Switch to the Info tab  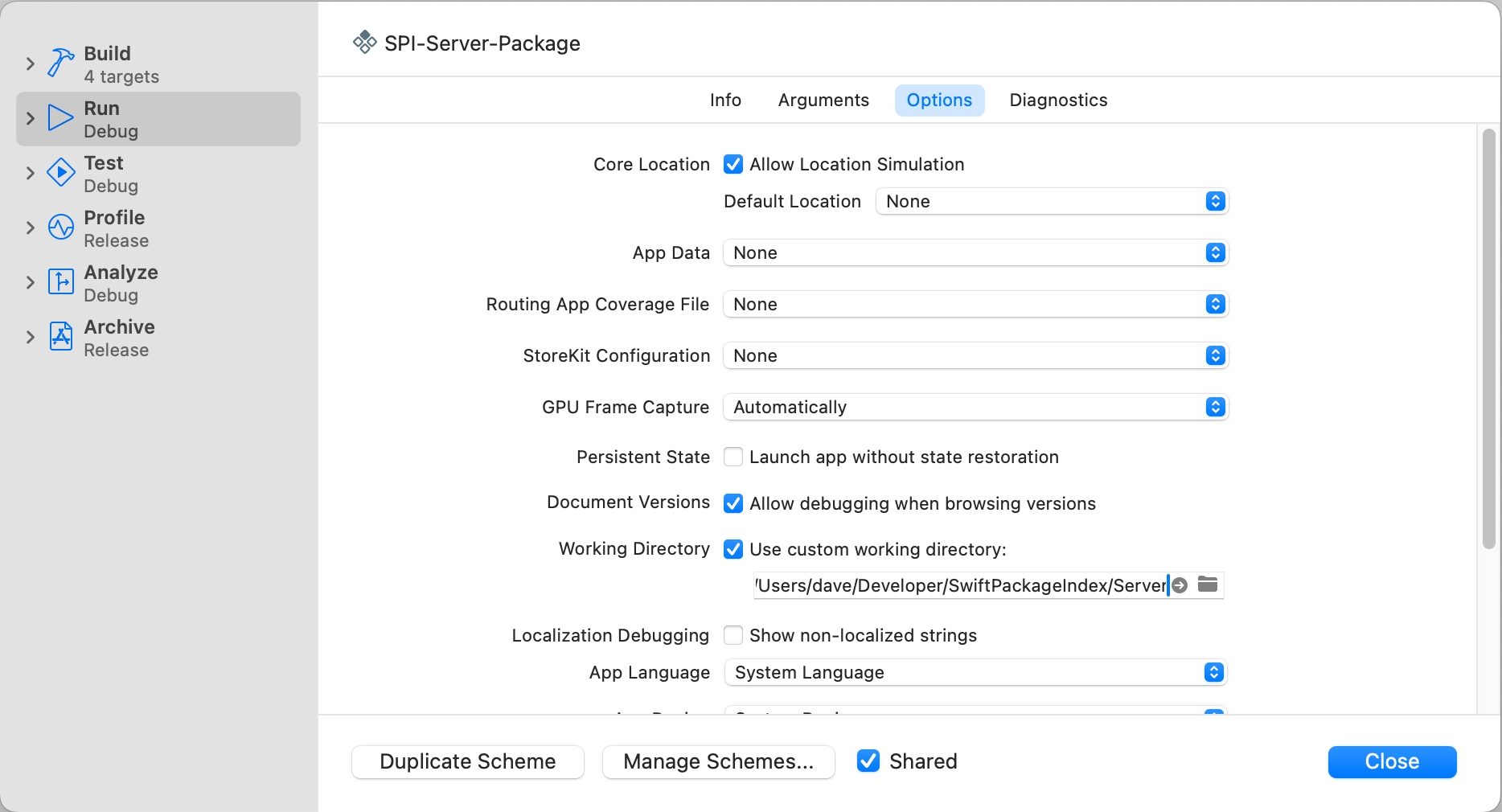(725, 100)
